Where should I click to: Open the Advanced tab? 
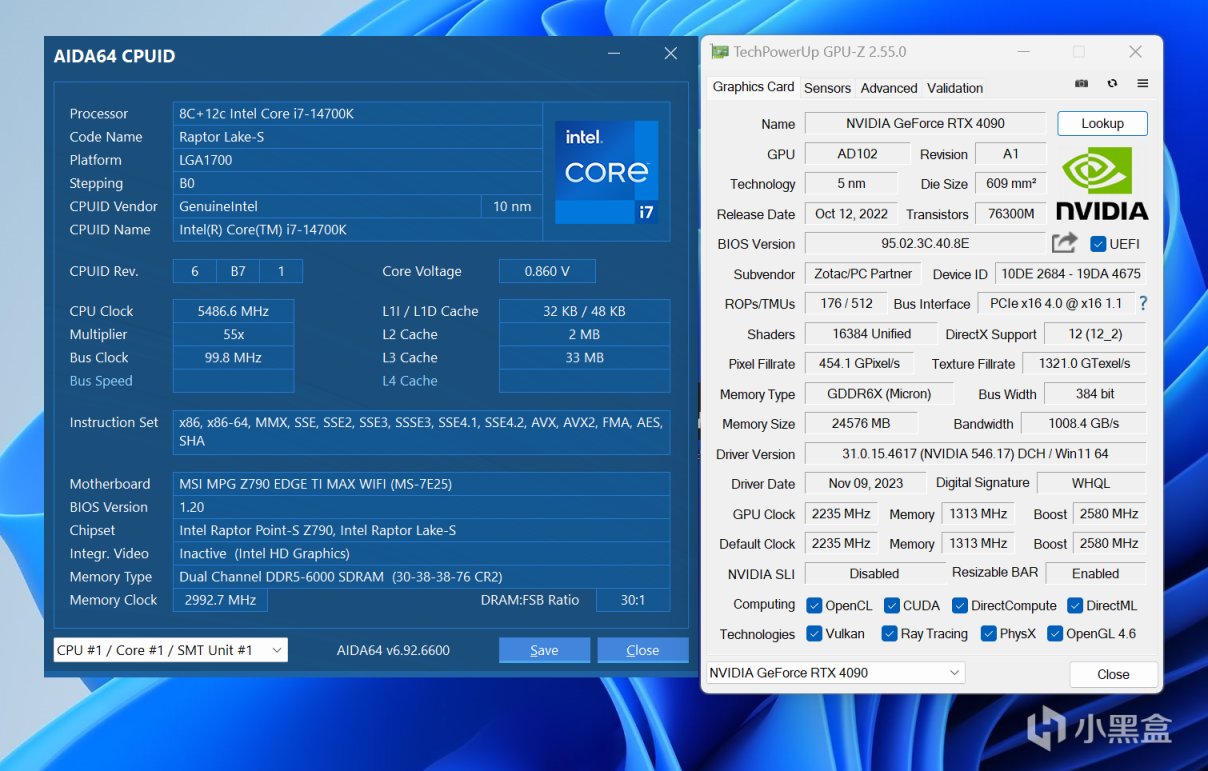coord(888,88)
